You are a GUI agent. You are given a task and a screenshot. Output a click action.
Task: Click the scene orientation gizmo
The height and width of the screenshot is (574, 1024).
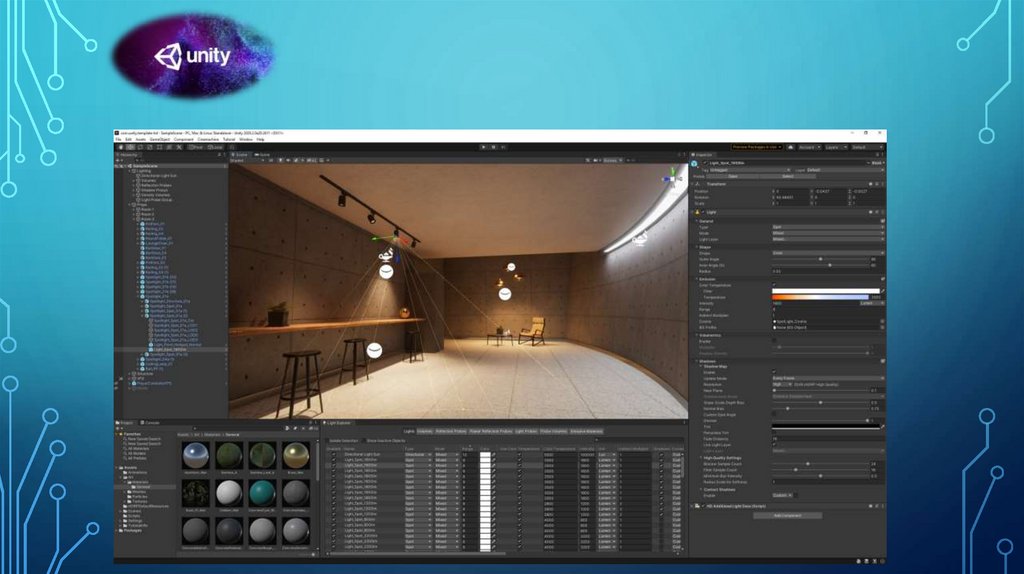[x=671, y=178]
